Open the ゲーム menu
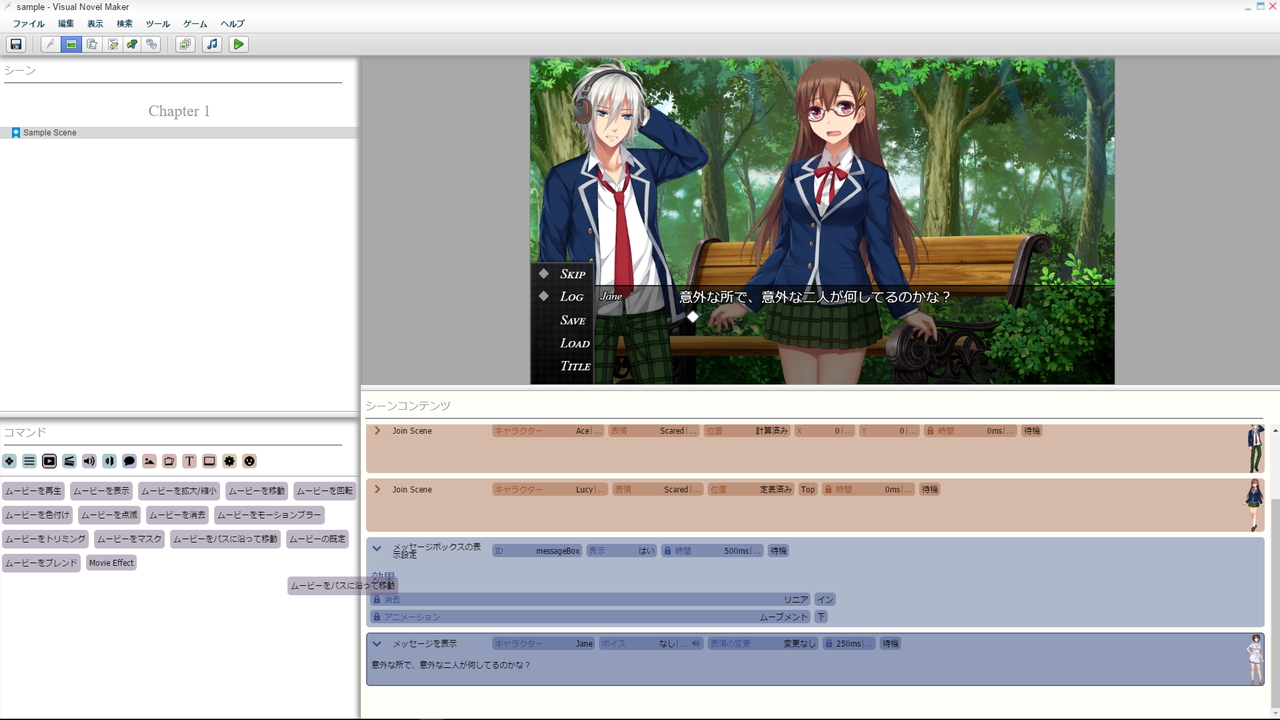 (x=194, y=23)
